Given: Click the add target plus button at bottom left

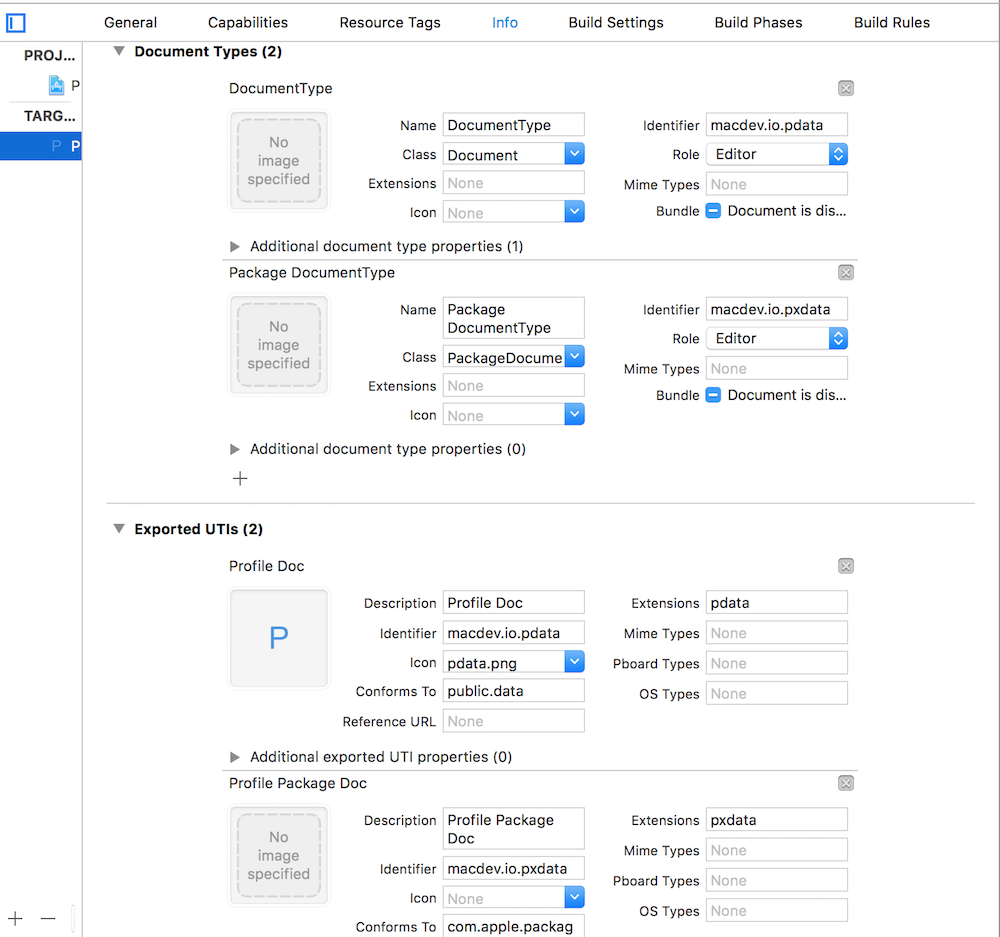Looking at the screenshot, I should [16, 918].
